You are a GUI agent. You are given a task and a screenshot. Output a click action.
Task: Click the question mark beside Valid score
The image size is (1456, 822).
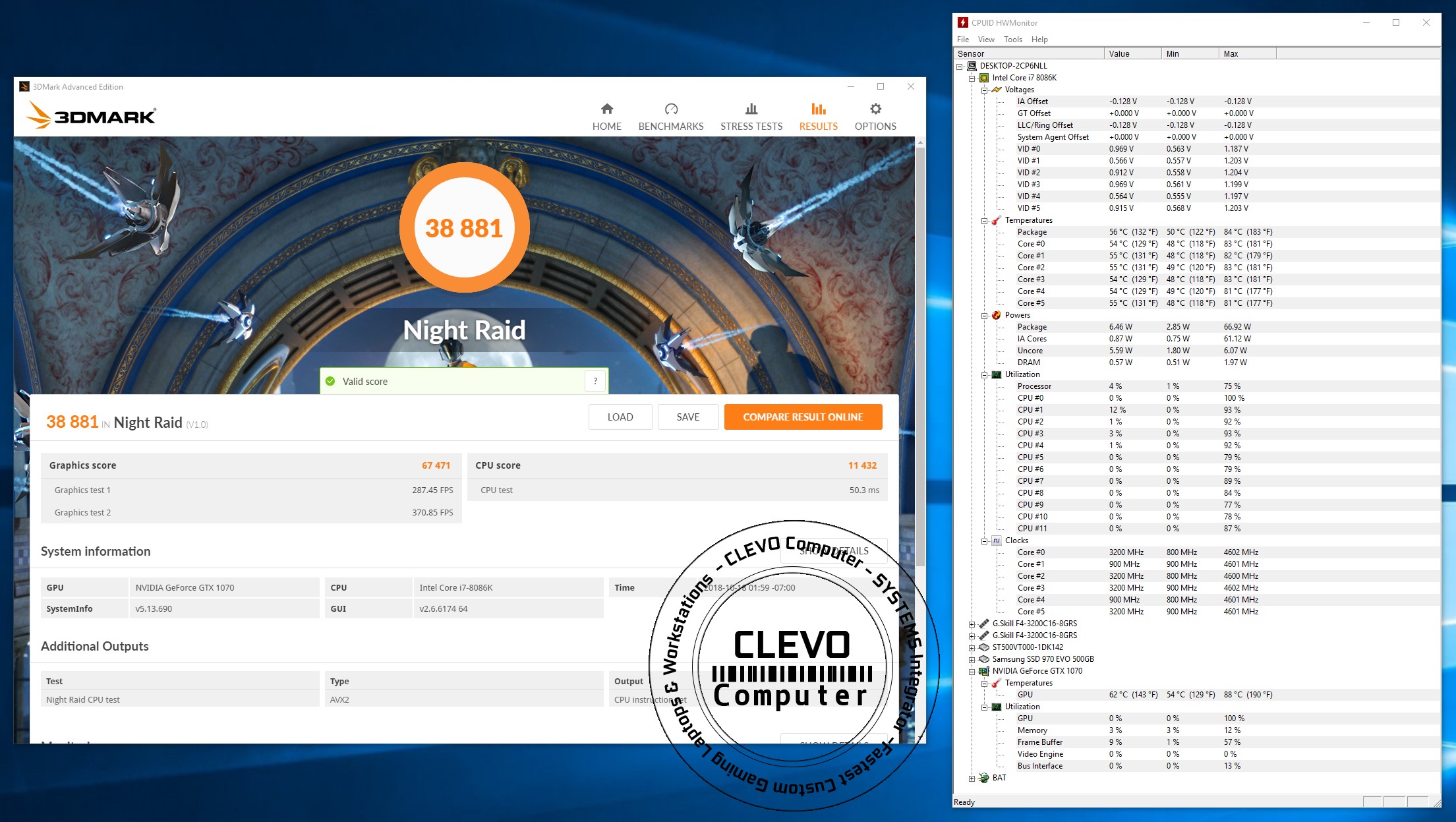click(x=595, y=381)
